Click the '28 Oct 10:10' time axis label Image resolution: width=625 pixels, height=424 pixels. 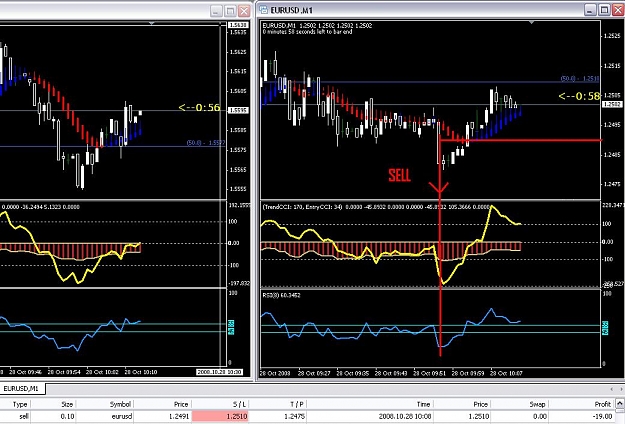(141, 372)
